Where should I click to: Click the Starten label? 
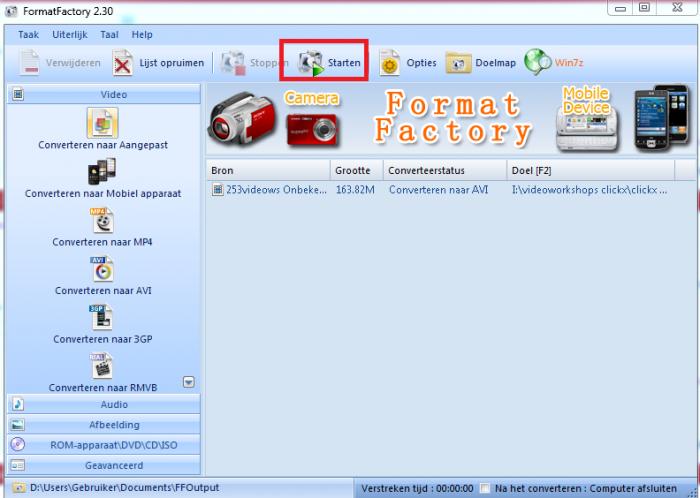344,63
